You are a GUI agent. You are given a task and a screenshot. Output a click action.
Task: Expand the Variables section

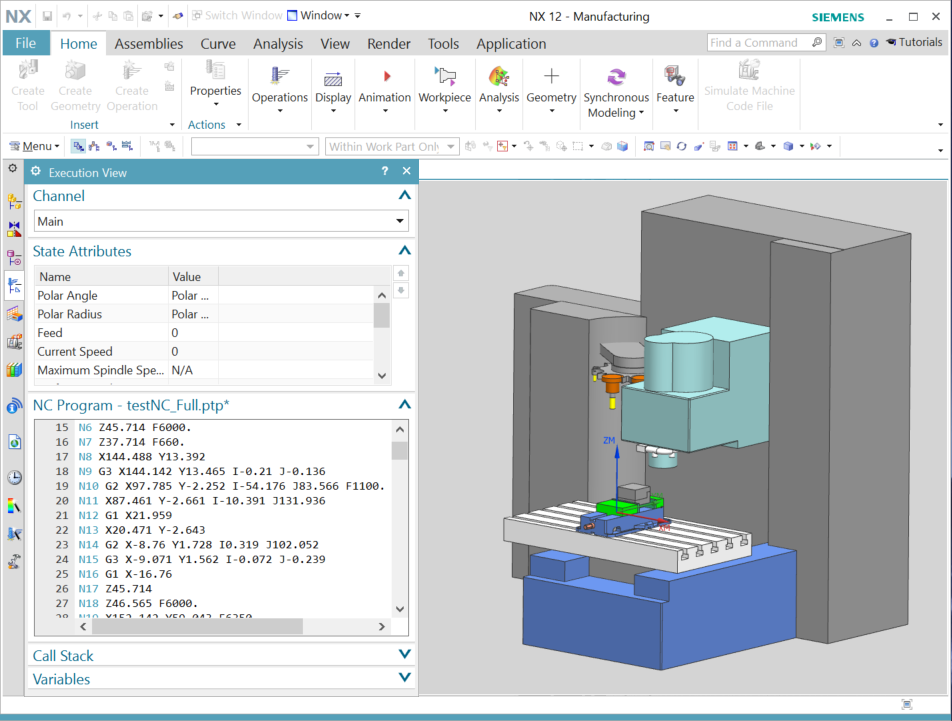pos(404,677)
